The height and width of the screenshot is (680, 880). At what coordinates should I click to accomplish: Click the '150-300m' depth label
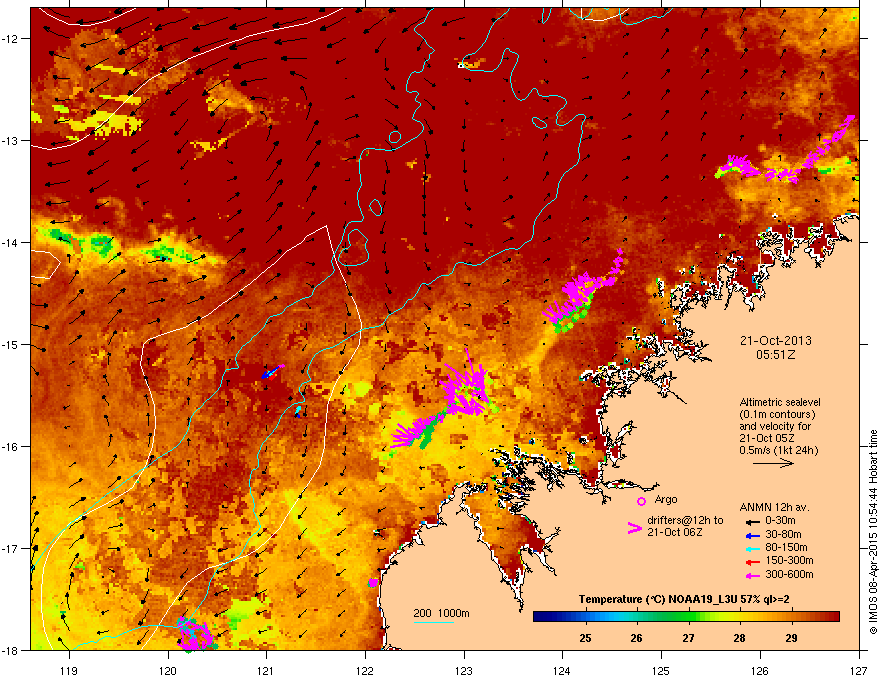[x=789, y=560]
